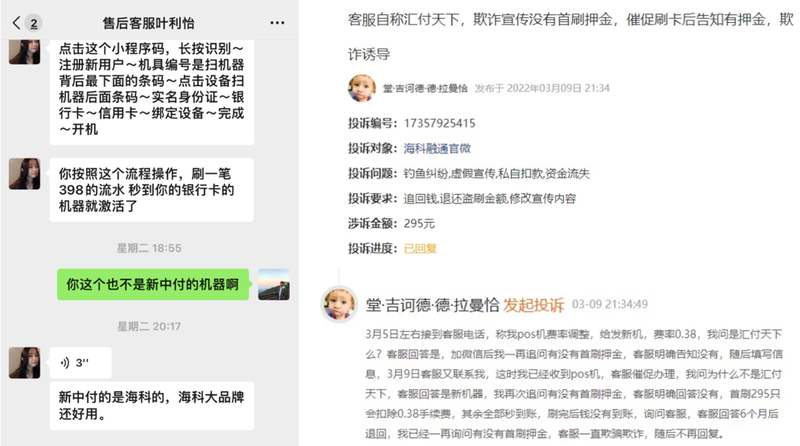Open the 海科融通官微 complaint target link
Screen dimensions: 800x446
pos(437,148)
